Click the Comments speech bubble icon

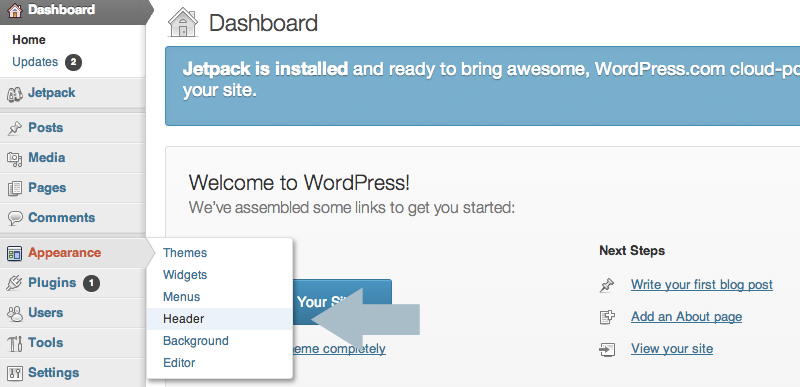coord(15,219)
